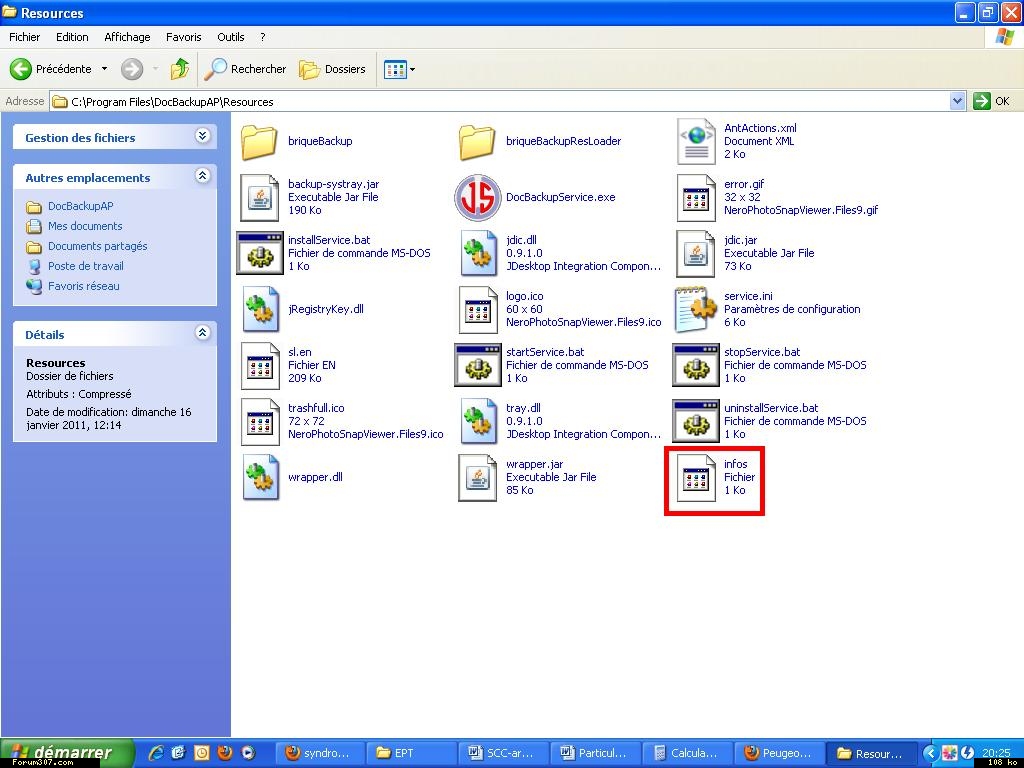Click the address bar path field
The height and width of the screenshot is (768, 1024).
pos(500,101)
